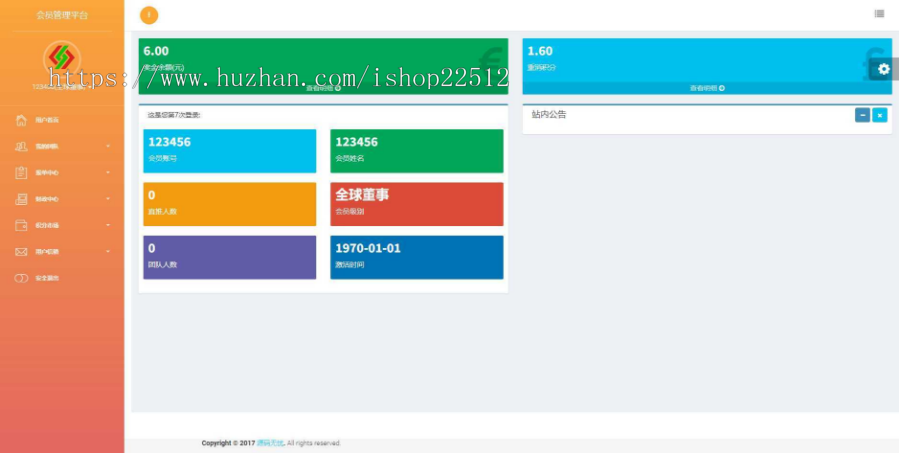Click the envelope icon for user information

pos(21,251)
